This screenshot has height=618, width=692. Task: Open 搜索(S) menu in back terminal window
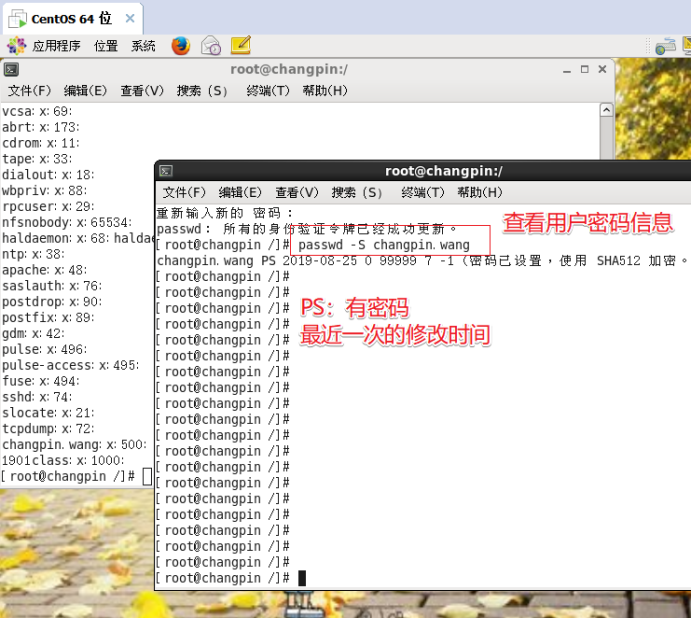point(202,90)
